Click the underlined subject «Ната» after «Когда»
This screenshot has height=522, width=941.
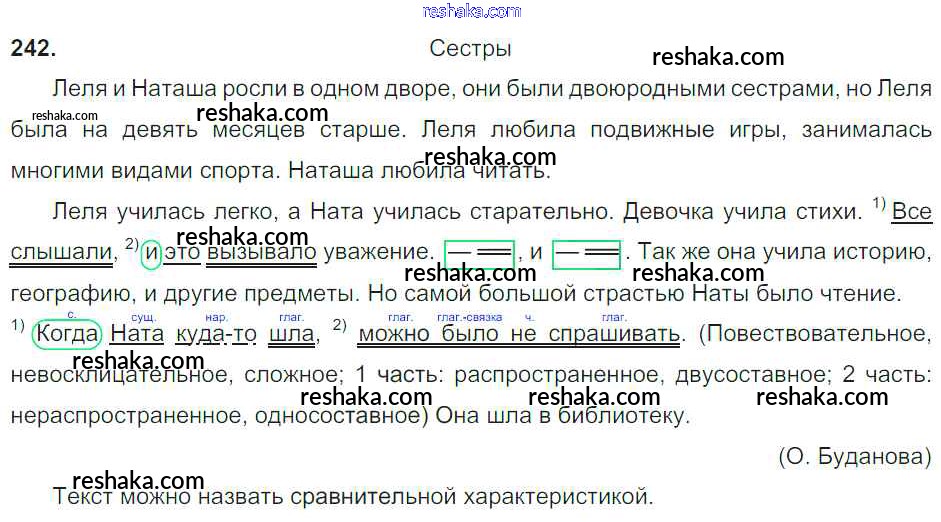(x=137, y=333)
